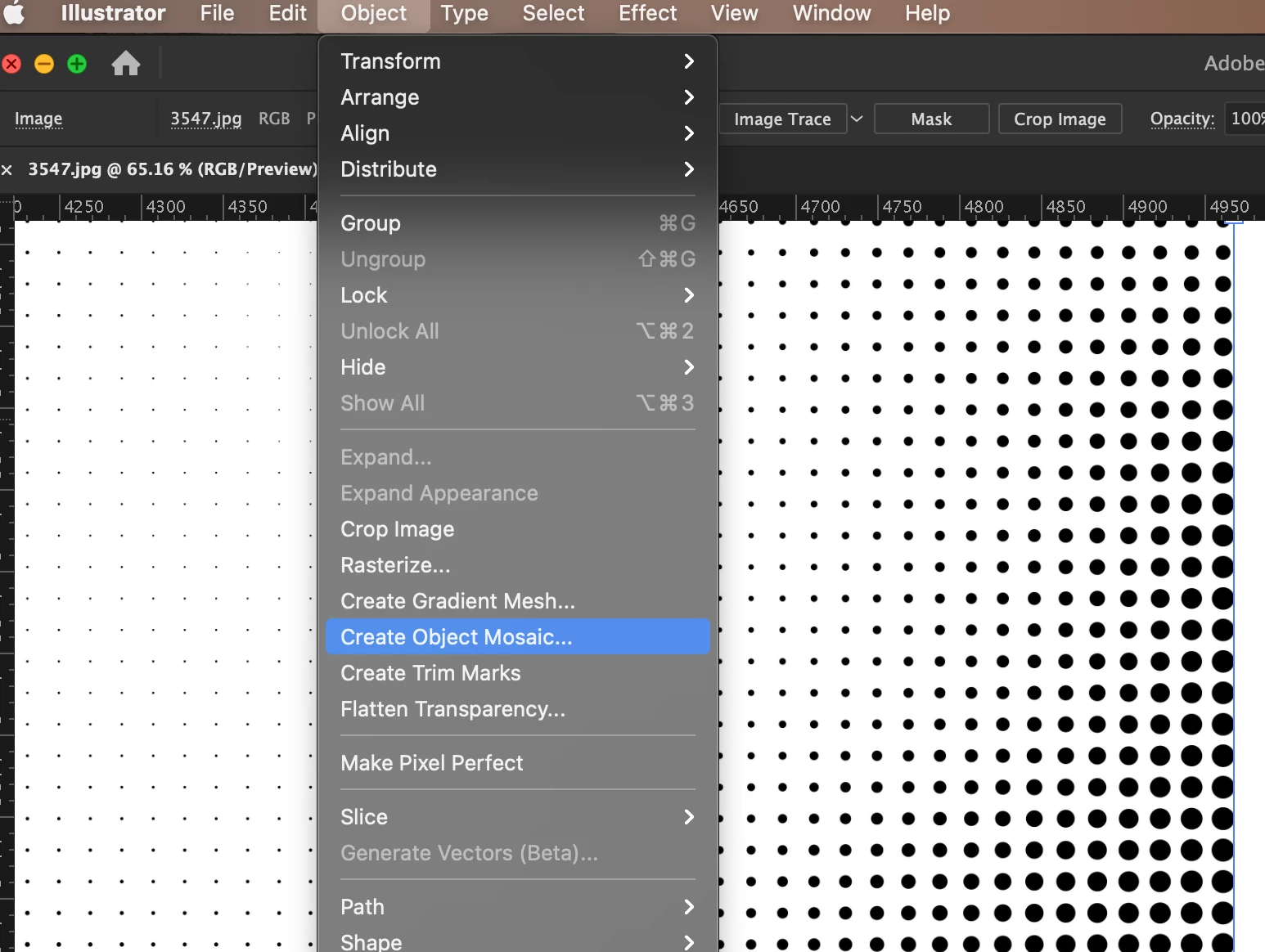The height and width of the screenshot is (952, 1265).
Task: Expand the Hide submenu
Action: 518,367
